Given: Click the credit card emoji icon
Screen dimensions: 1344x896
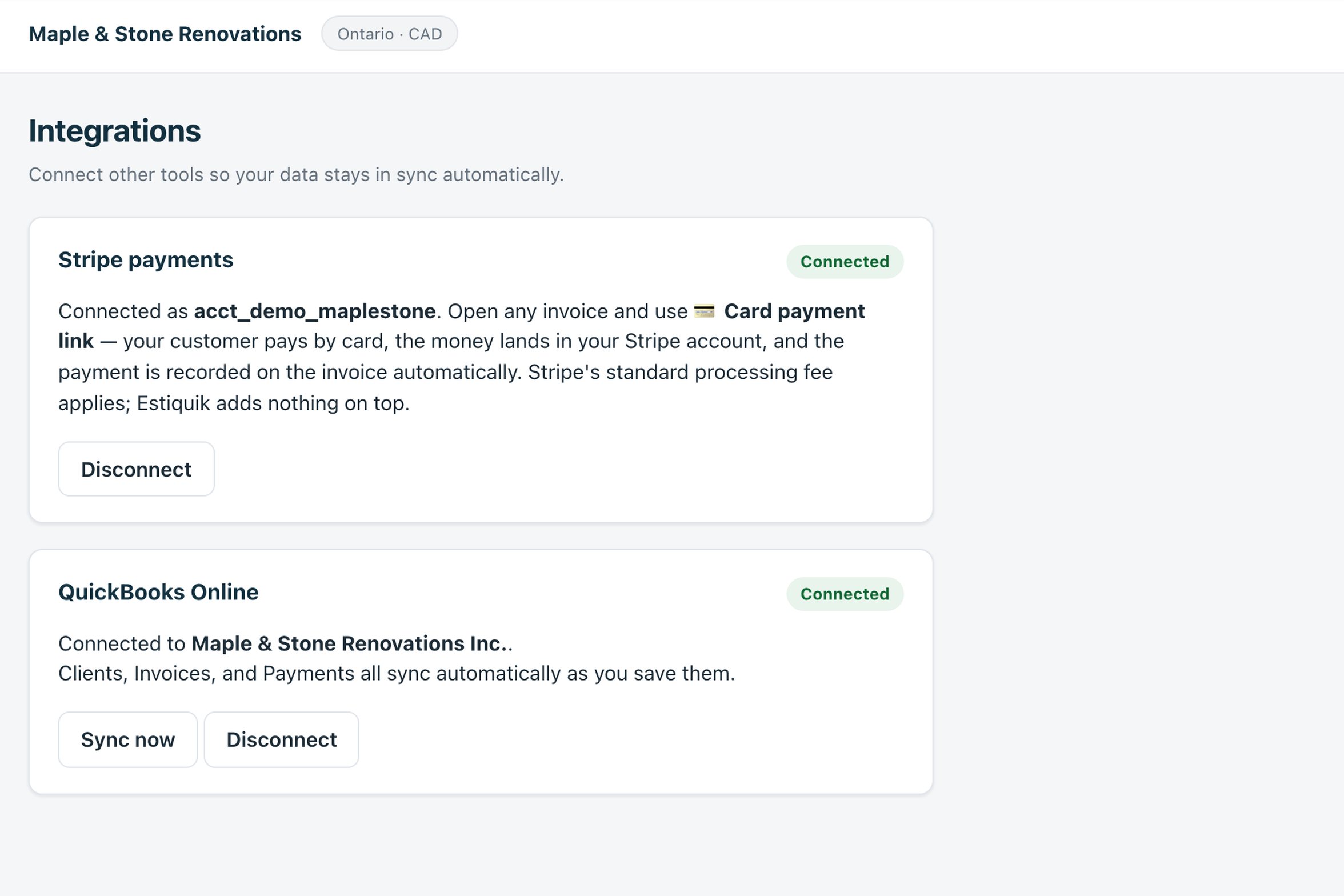Looking at the screenshot, I should tap(704, 311).
